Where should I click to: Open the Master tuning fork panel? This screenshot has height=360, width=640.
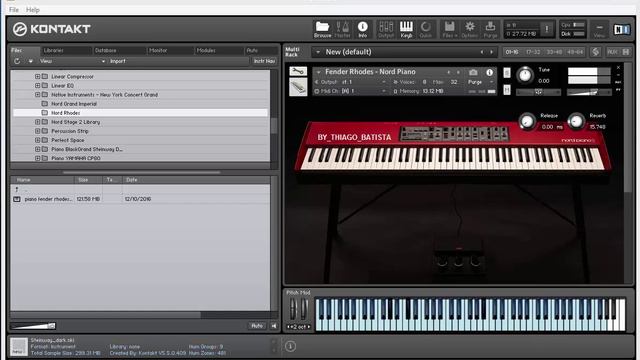point(342,29)
